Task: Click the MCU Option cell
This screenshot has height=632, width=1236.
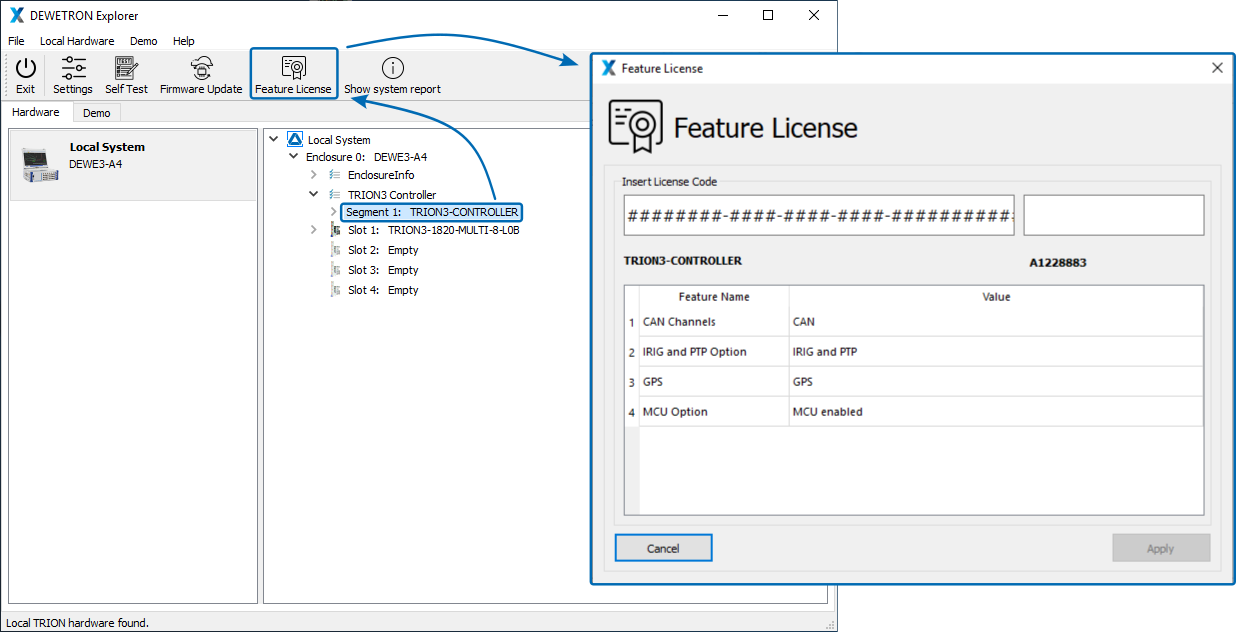Action: pyautogui.click(x=714, y=412)
